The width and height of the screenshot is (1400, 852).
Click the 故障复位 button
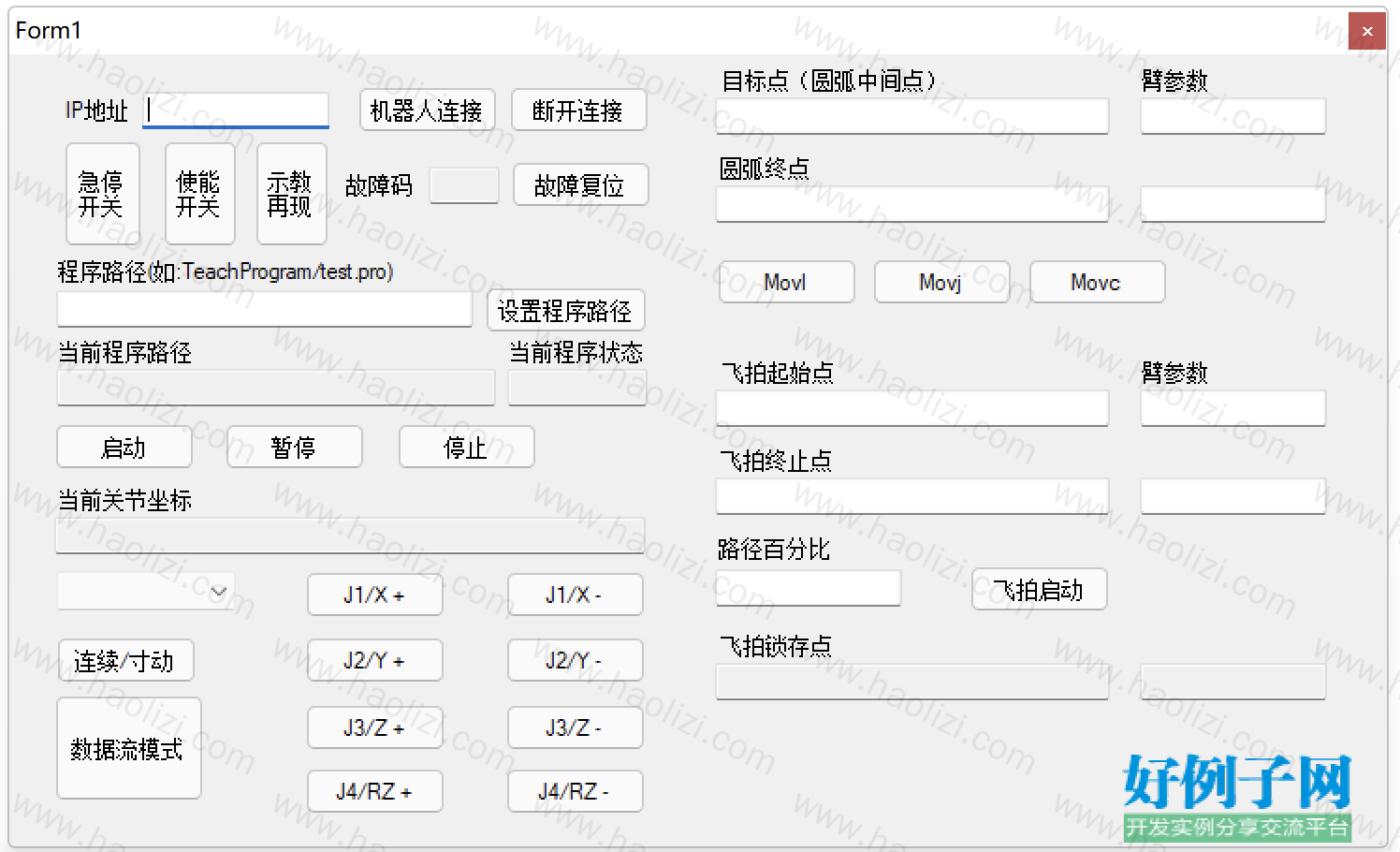coord(580,185)
